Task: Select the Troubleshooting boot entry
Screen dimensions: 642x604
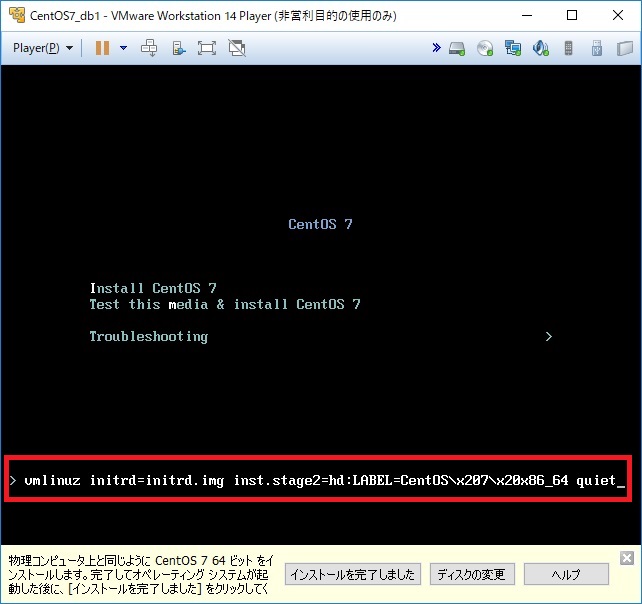Action: point(149,337)
